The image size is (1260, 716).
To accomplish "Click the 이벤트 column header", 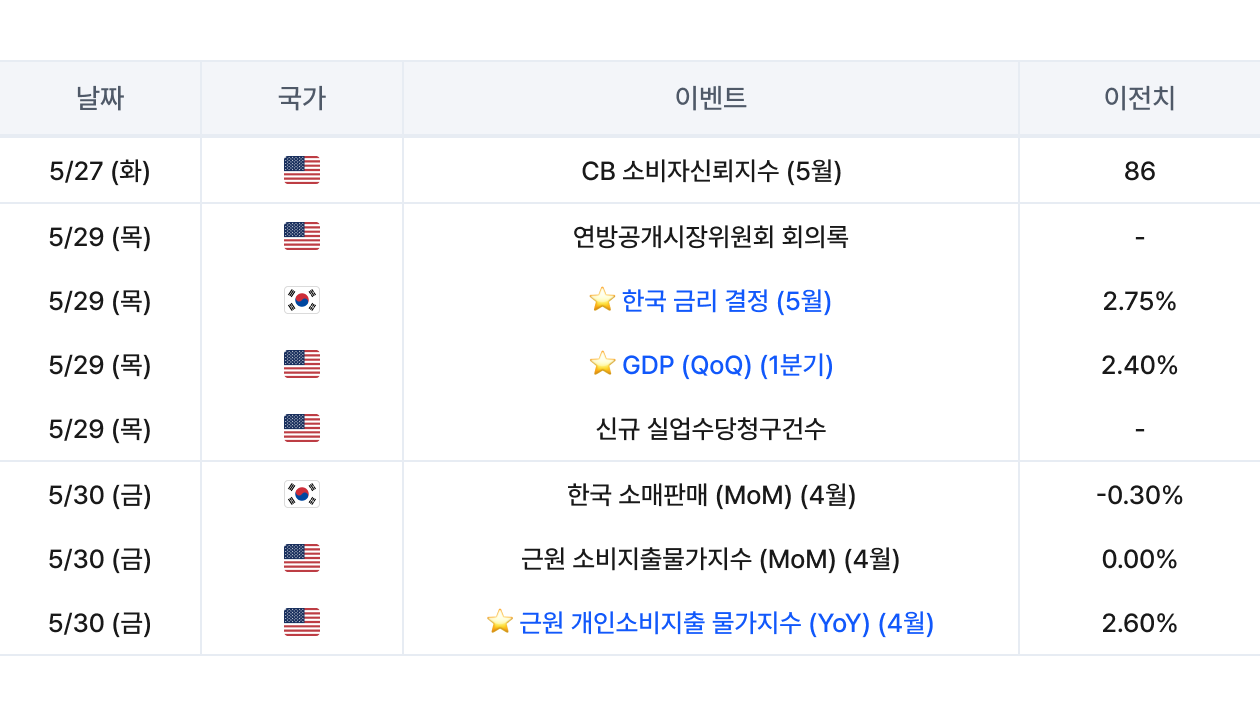I will [710, 98].
